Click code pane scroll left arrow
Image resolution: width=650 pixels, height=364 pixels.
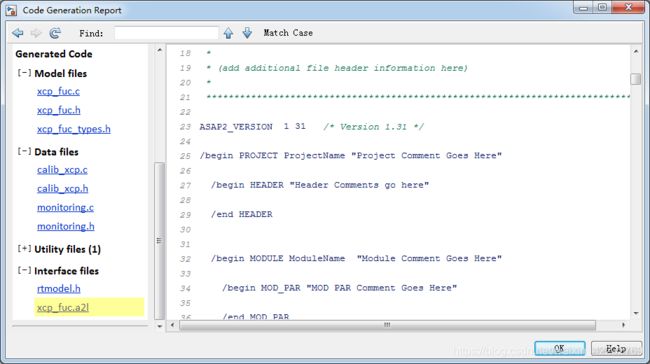point(172,325)
